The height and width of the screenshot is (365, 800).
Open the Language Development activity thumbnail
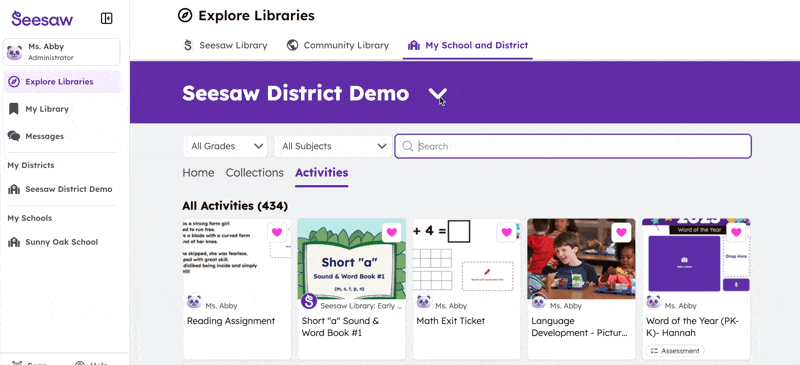[581, 259]
